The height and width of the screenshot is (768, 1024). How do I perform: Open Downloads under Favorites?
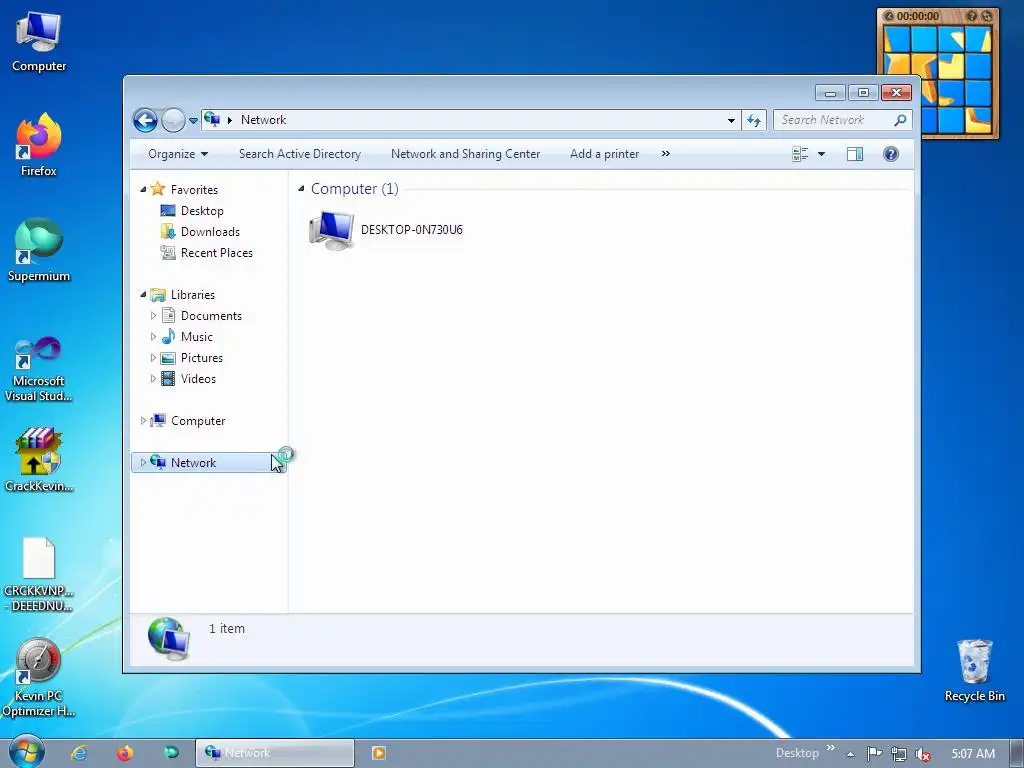210,232
